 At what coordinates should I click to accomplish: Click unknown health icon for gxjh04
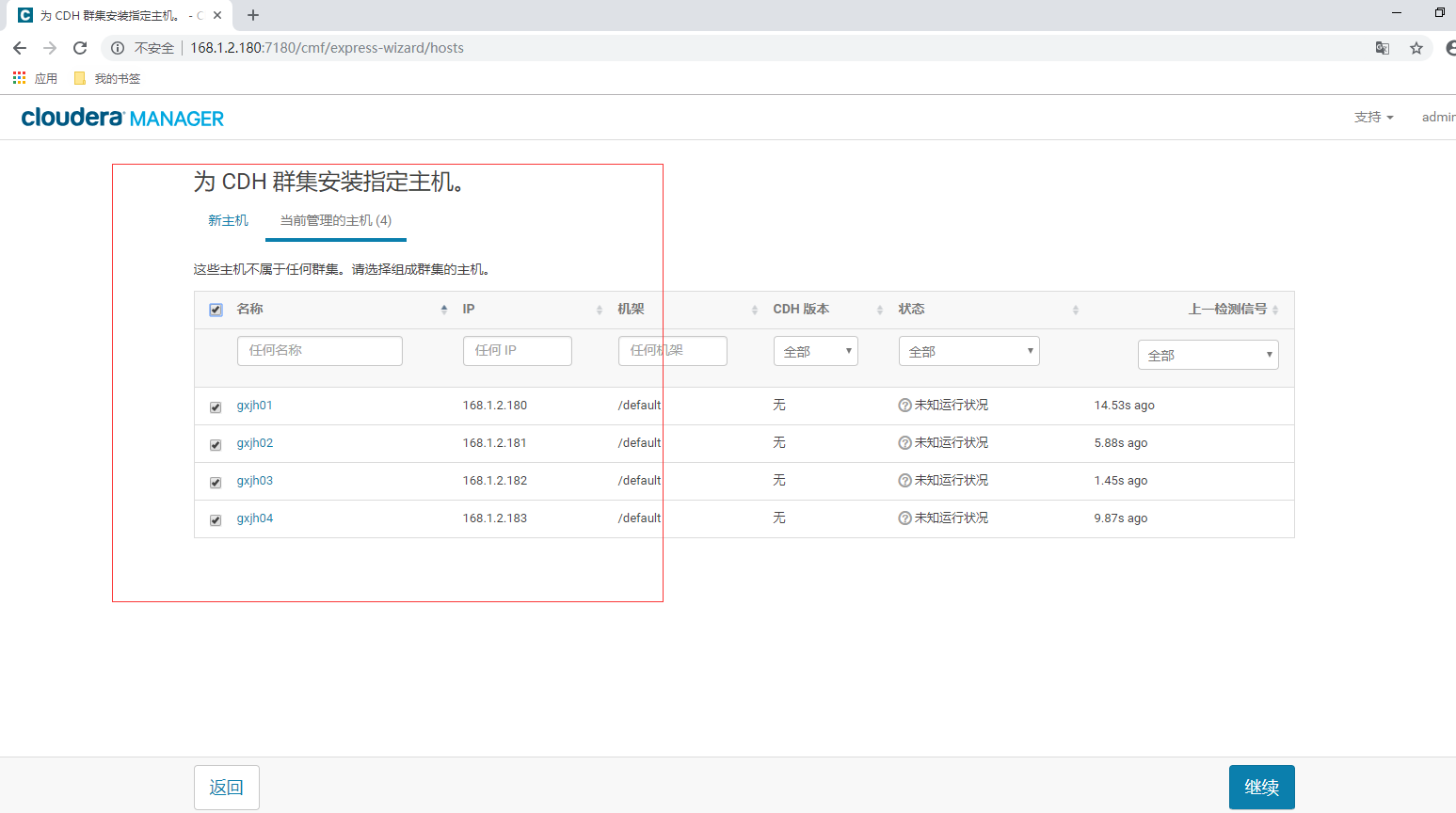(905, 518)
